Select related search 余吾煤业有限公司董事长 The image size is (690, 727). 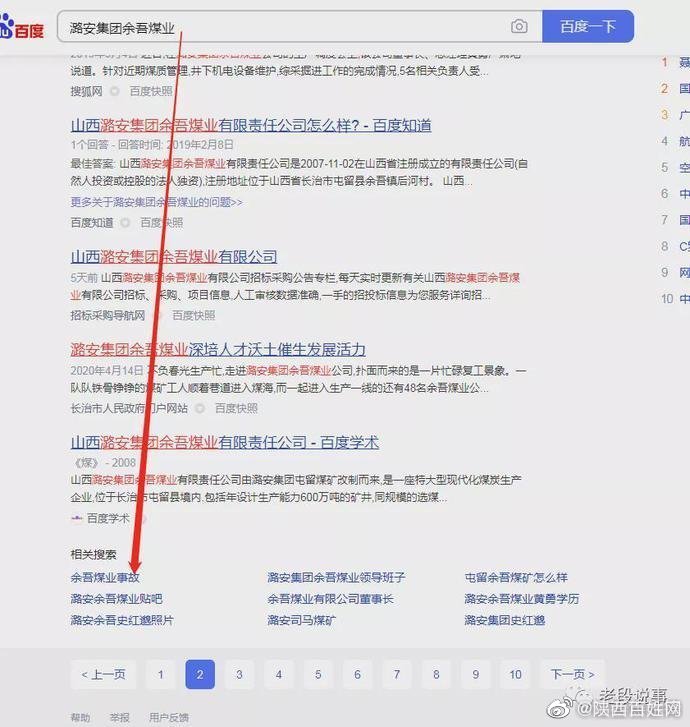pyautogui.click(x=331, y=599)
